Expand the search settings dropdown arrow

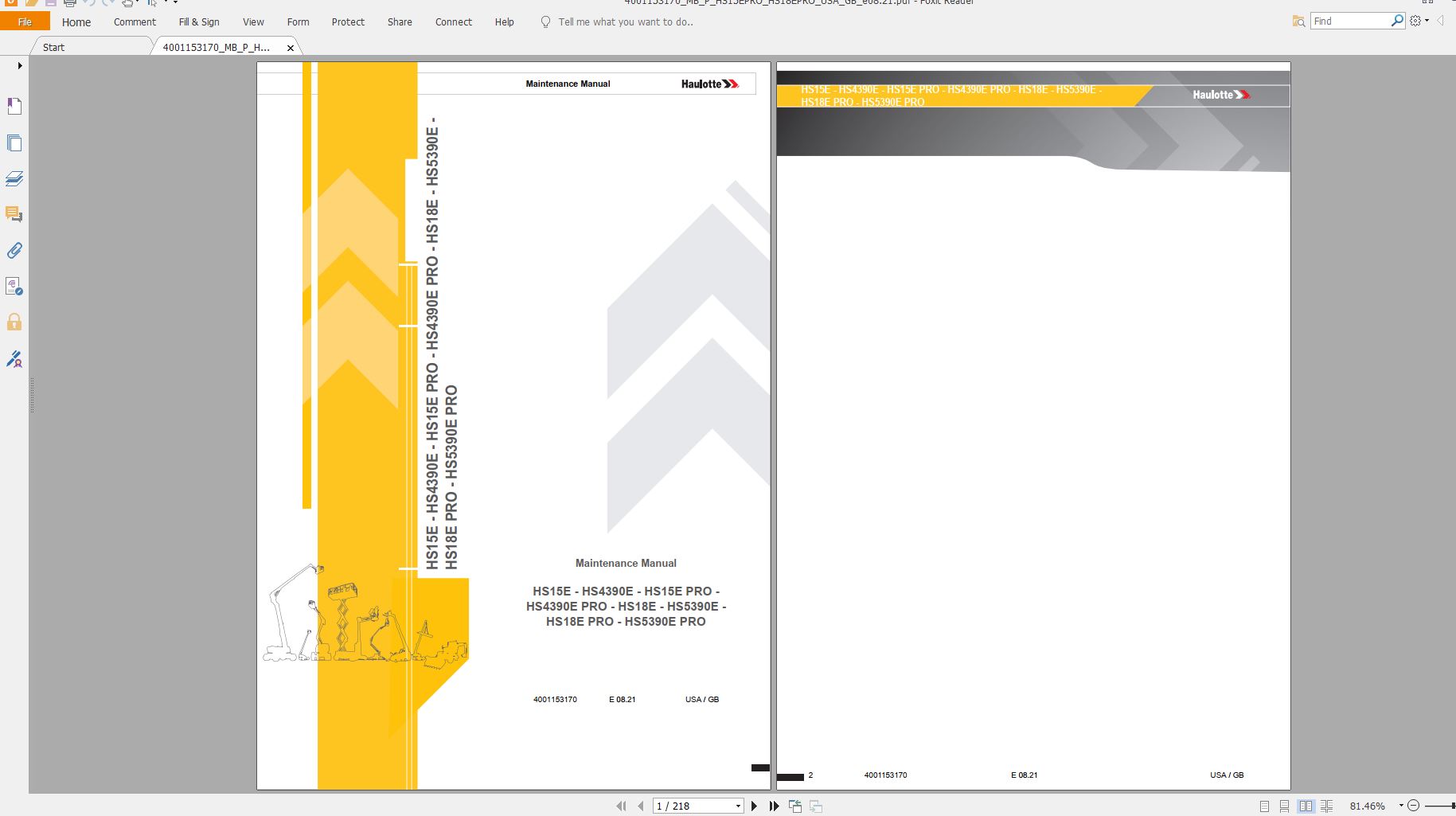pos(1427,21)
